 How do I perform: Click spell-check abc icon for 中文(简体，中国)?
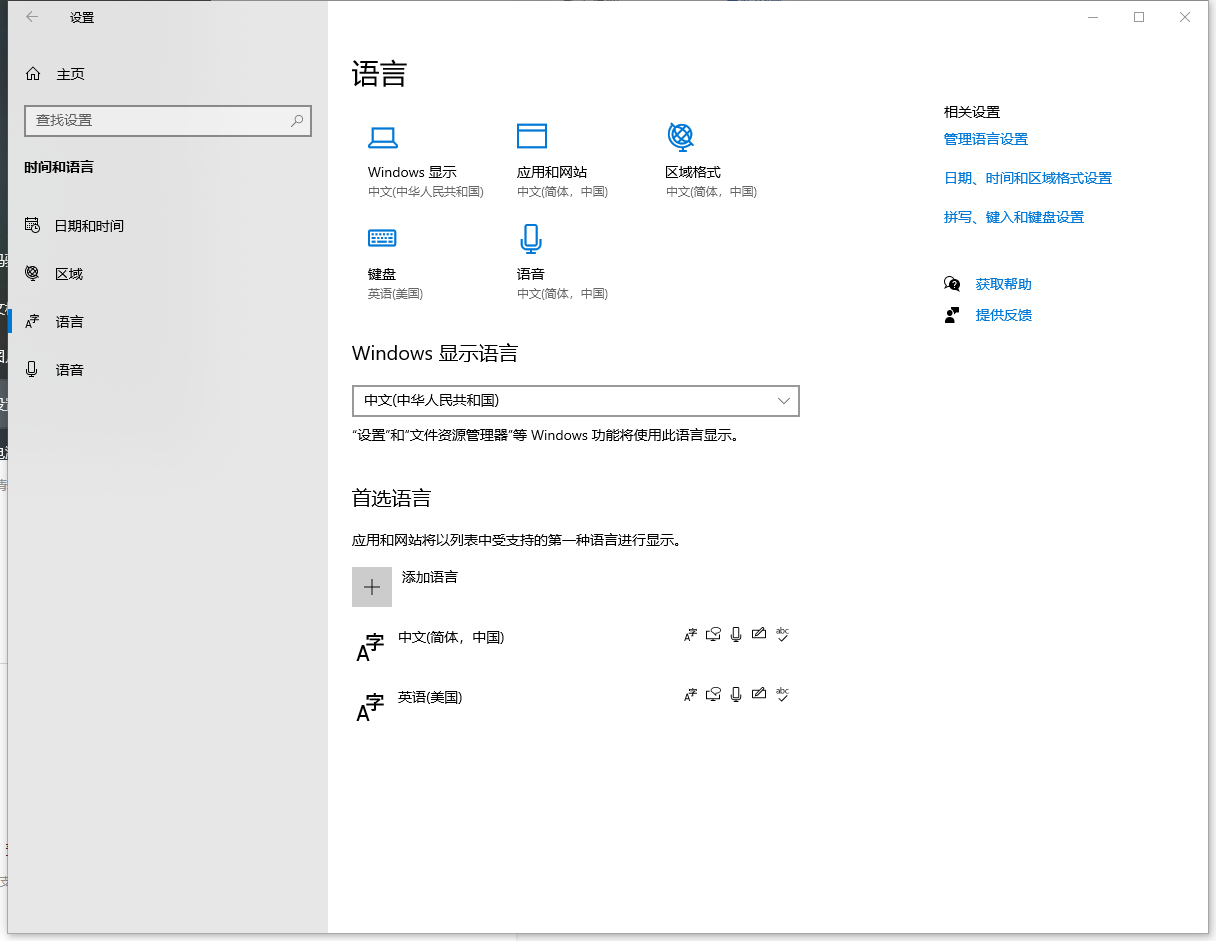pos(783,634)
